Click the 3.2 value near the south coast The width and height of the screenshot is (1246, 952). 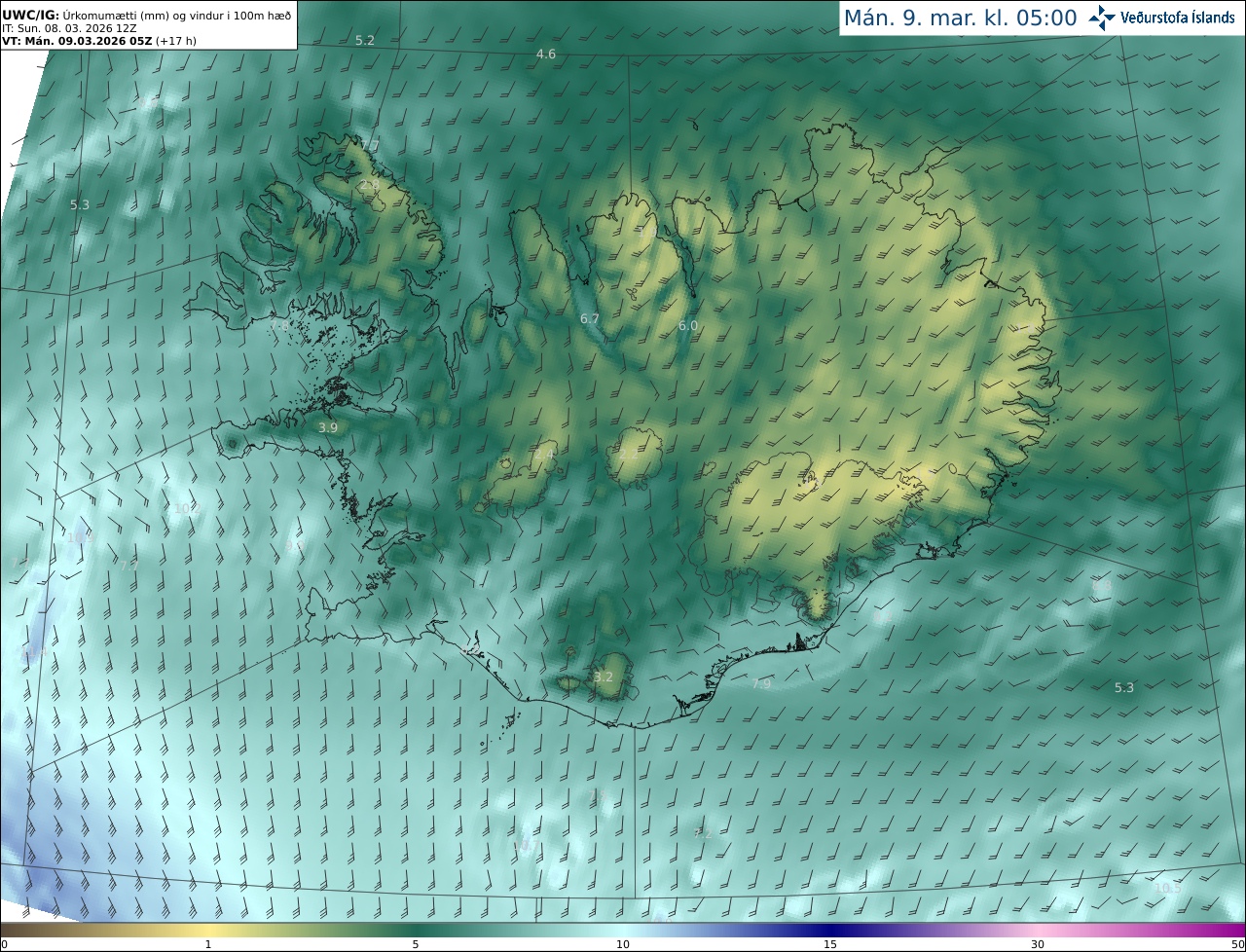(604, 677)
